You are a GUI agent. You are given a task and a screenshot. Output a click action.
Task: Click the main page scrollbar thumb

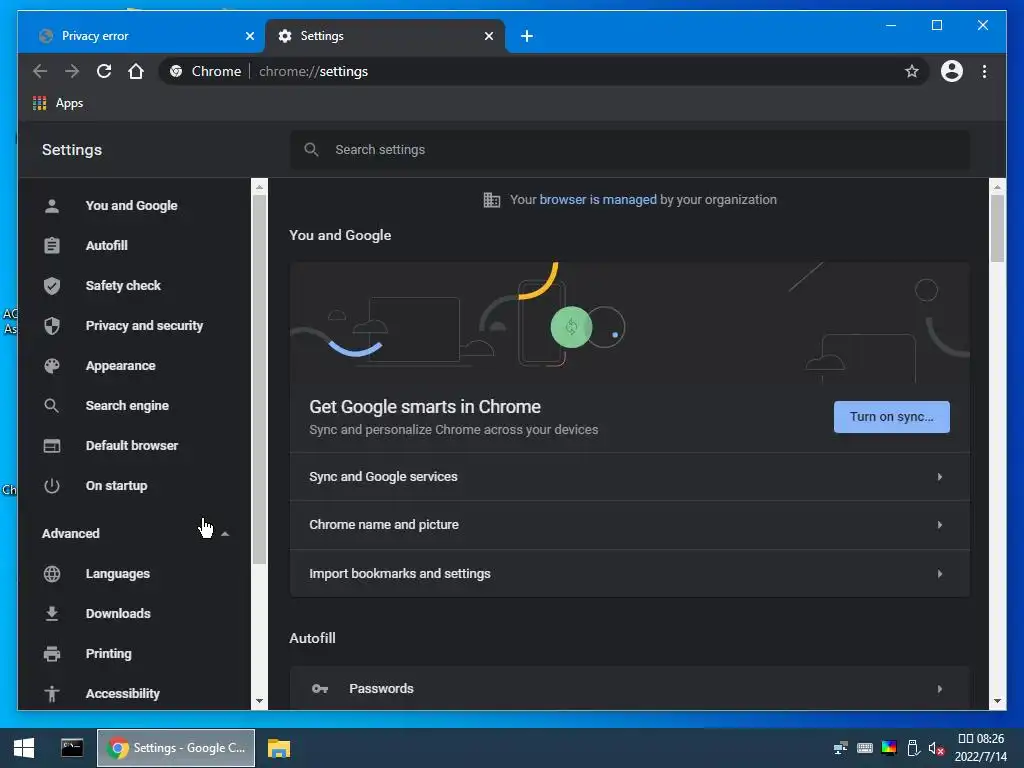997,228
